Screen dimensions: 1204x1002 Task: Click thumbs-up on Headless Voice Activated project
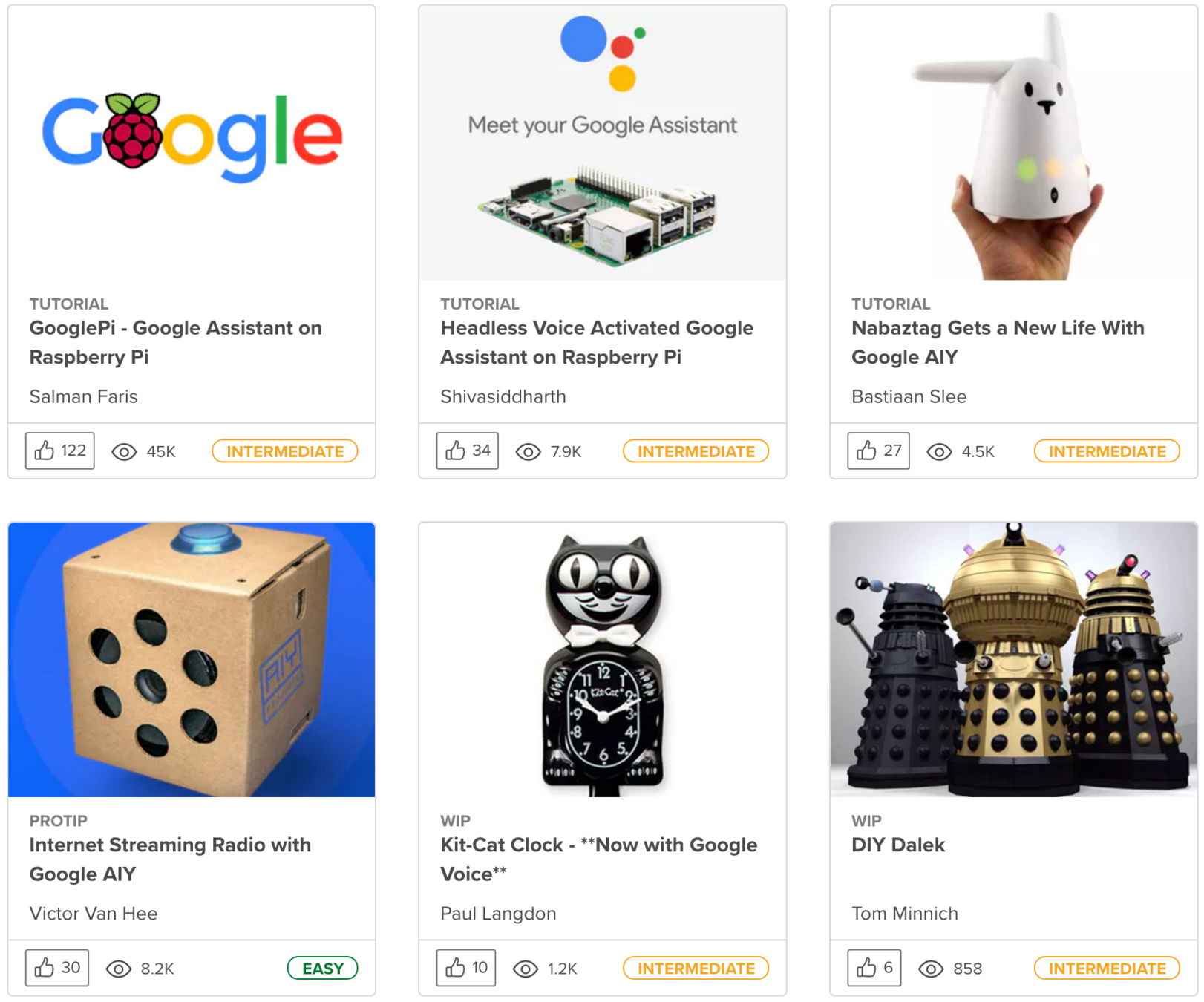pos(468,451)
